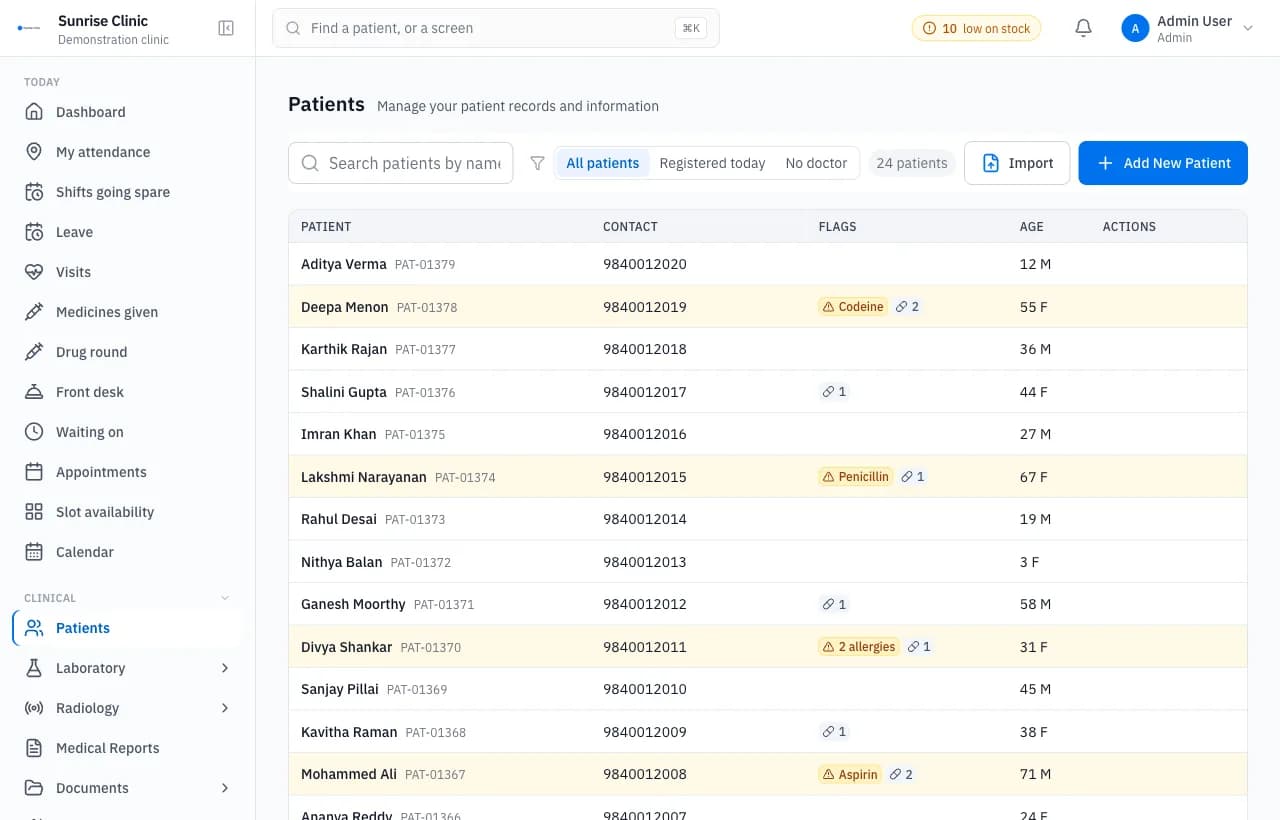Expand the Radiology submenu
Screen dimensions: 1280x820
coord(225,708)
